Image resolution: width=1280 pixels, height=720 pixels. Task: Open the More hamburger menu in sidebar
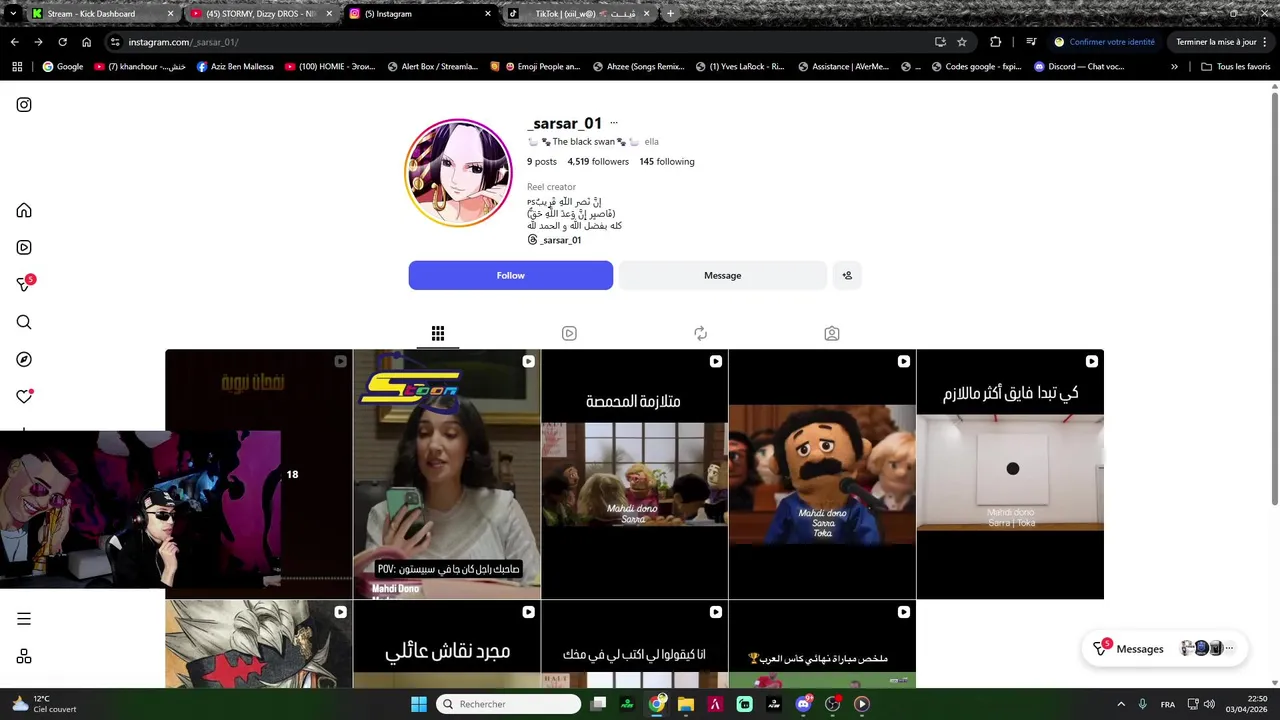click(x=24, y=619)
